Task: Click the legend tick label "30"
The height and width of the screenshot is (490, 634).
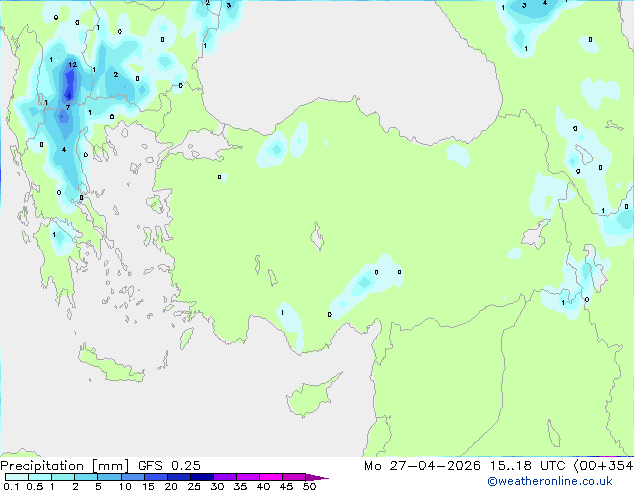Action: 217,486
